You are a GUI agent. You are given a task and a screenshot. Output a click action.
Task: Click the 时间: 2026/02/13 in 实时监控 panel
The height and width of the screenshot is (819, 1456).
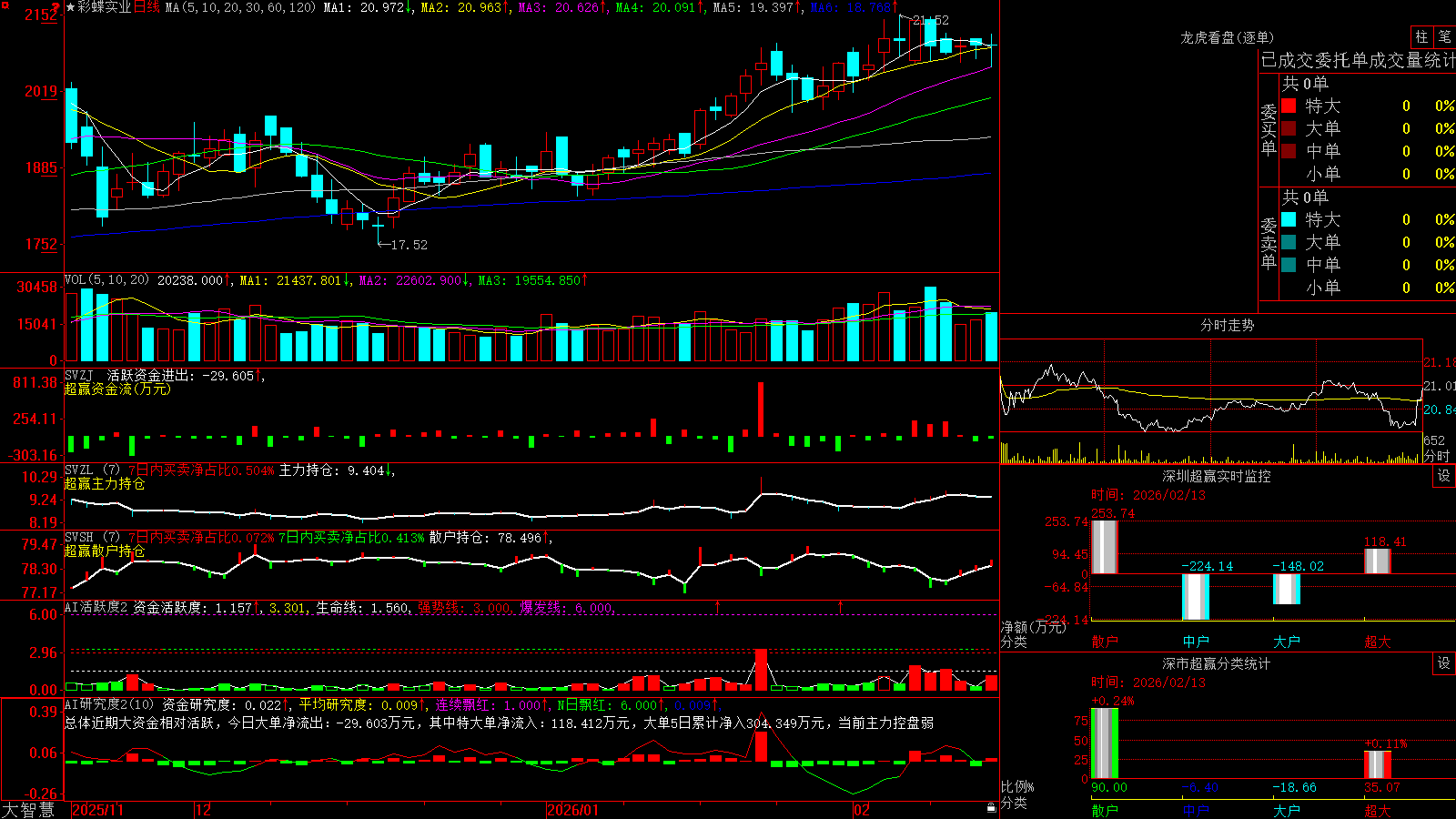1148,495
